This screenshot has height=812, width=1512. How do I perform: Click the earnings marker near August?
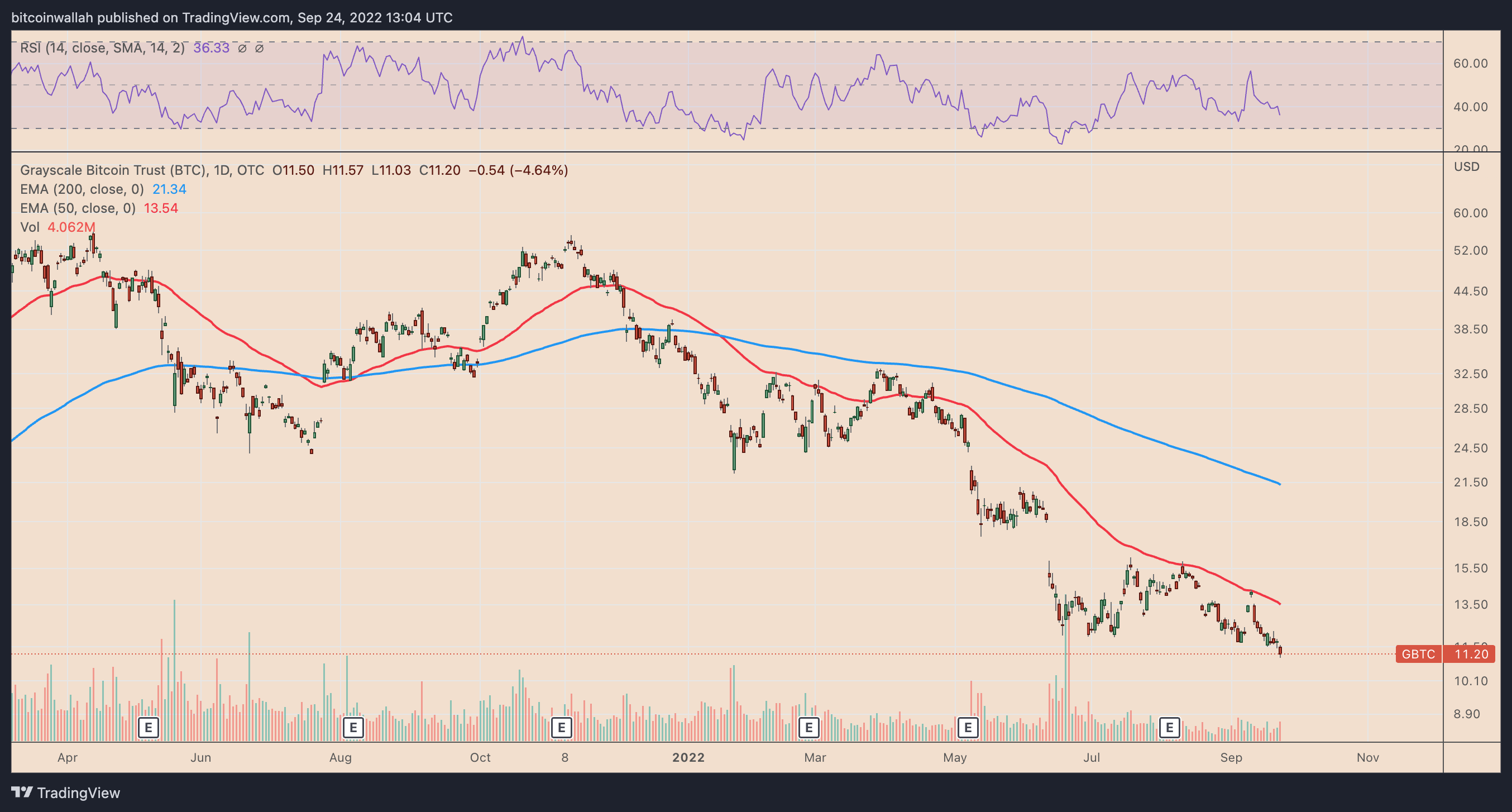(x=353, y=728)
